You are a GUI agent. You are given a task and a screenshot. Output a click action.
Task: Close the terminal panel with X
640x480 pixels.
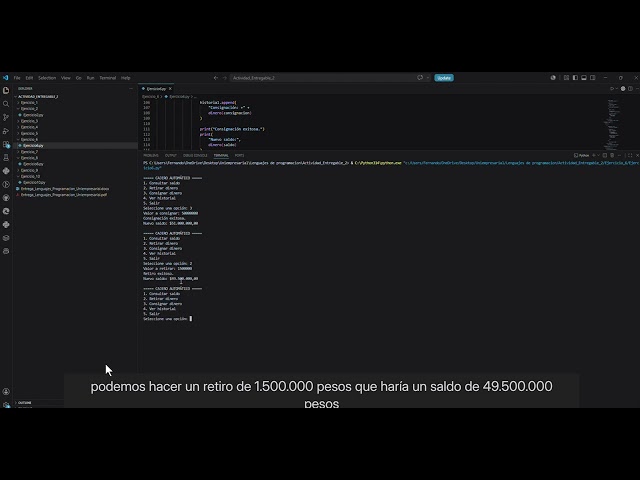(x=637, y=155)
